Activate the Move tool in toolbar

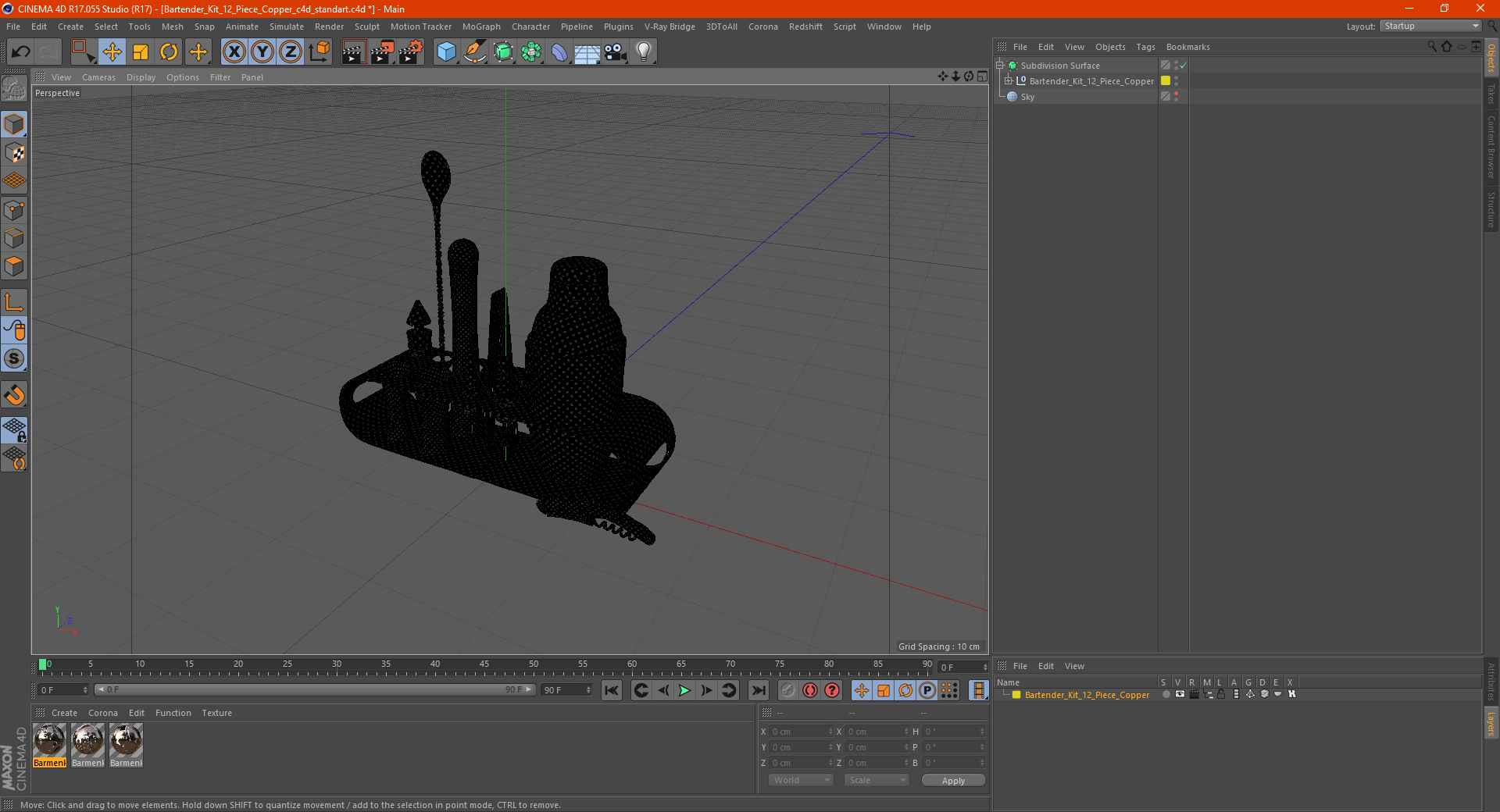112,52
